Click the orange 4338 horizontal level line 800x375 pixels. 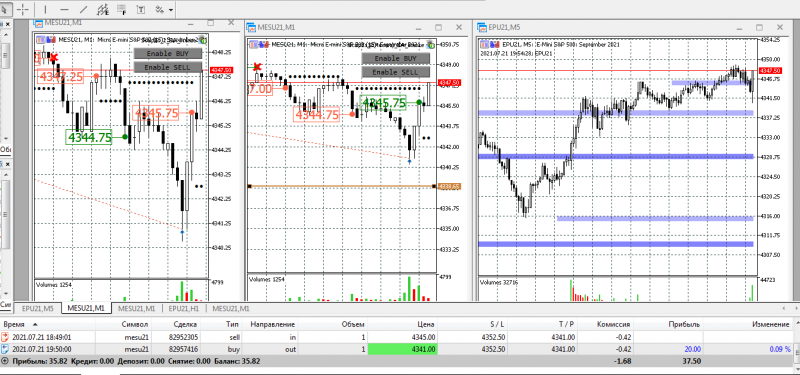tap(341, 186)
